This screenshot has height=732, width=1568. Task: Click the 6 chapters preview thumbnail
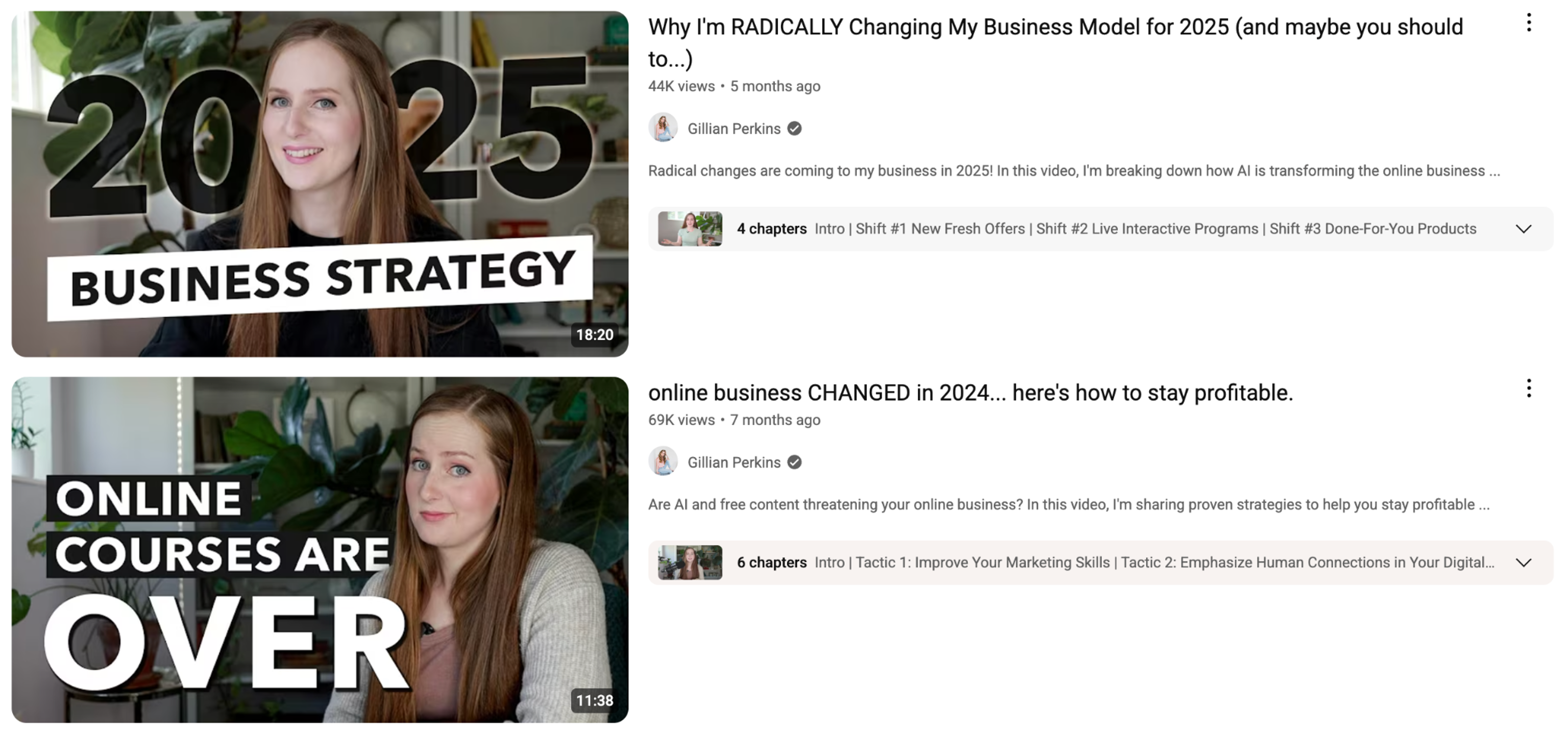click(x=690, y=562)
